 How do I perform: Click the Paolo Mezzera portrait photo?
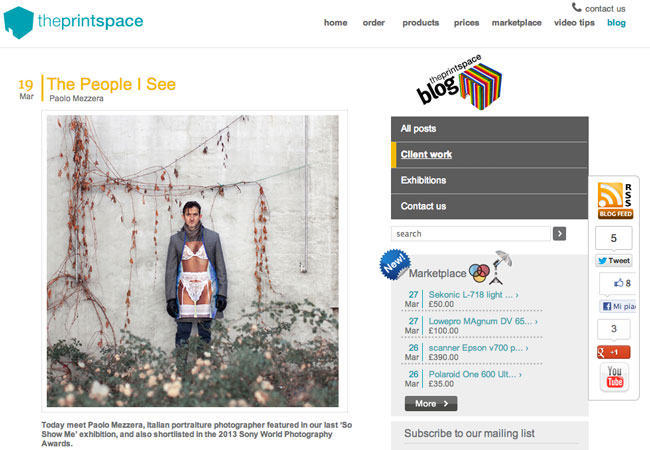(x=193, y=261)
